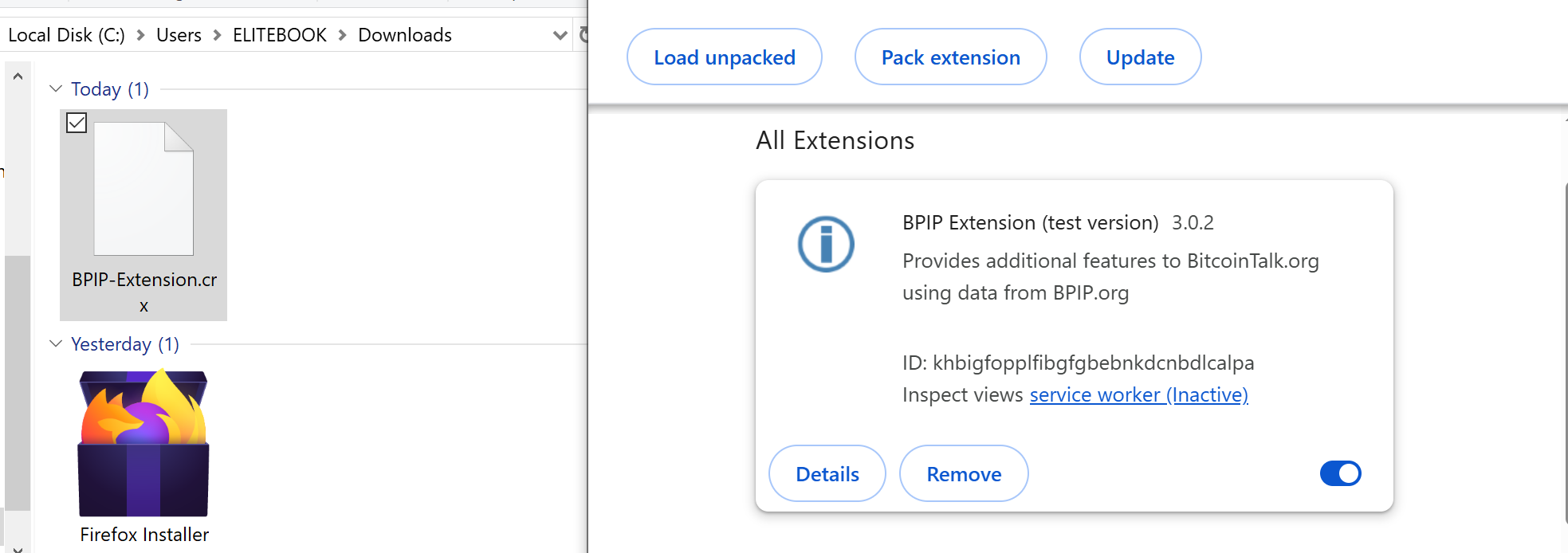Select the Firefox Installer icon
This screenshot has height=553, width=1568.
143,443
